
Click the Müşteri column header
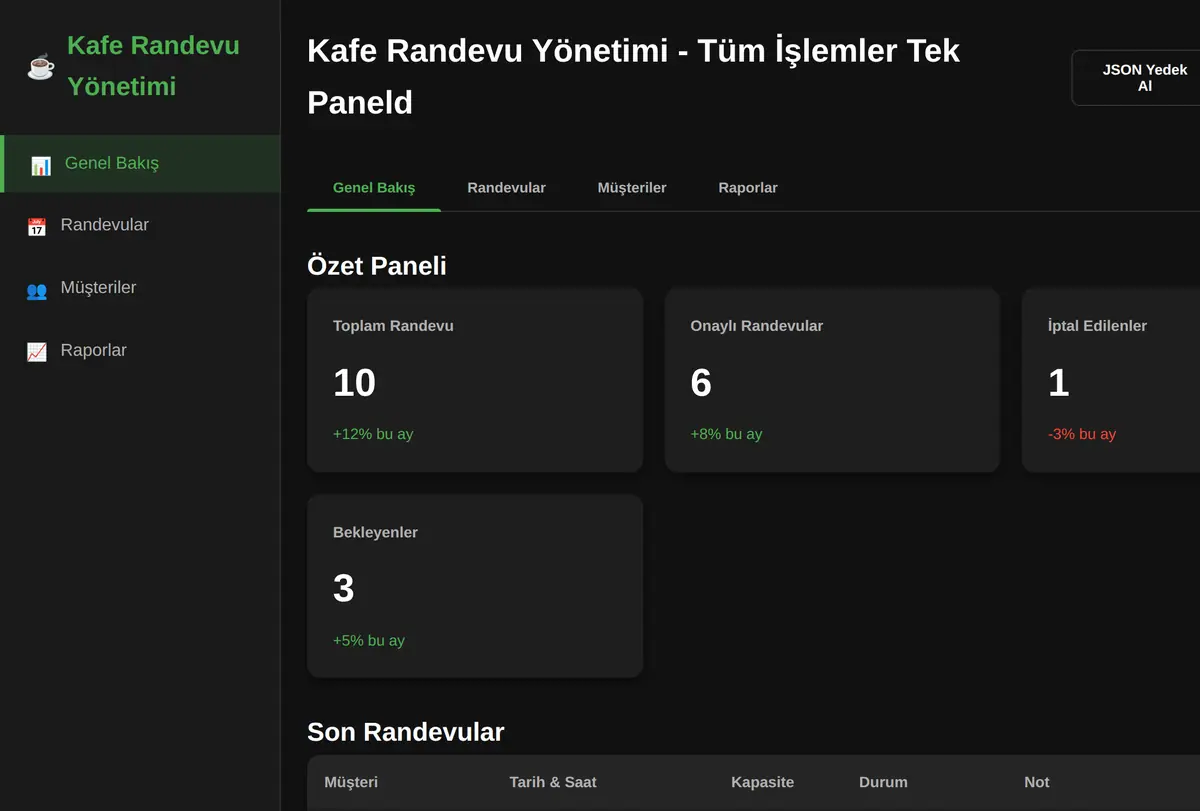(351, 782)
